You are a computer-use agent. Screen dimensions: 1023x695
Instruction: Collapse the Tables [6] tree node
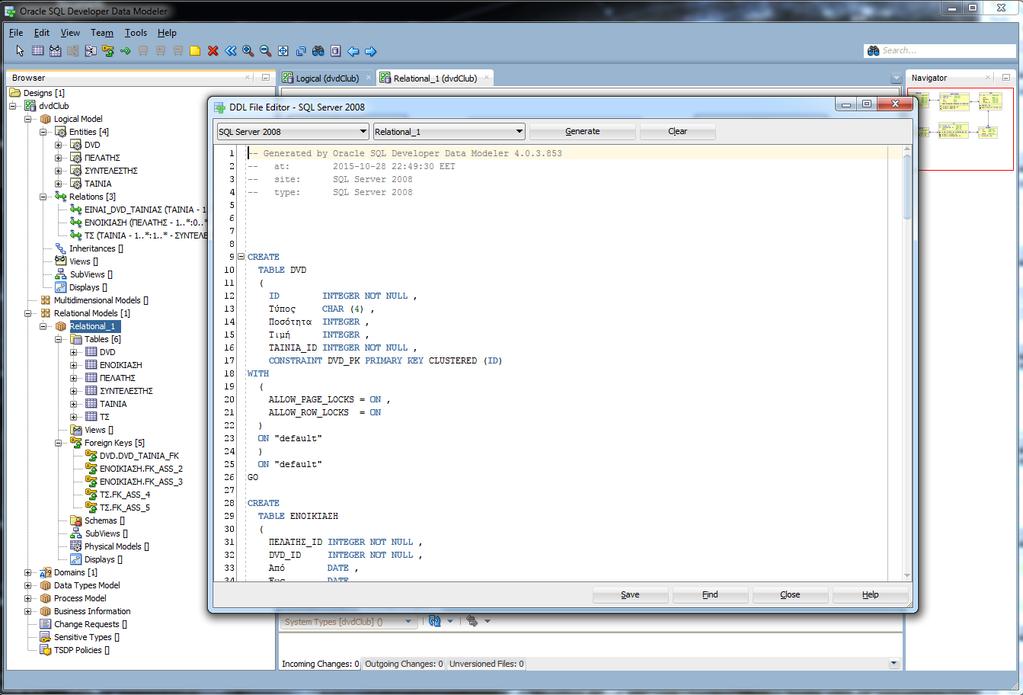point(58,339)
